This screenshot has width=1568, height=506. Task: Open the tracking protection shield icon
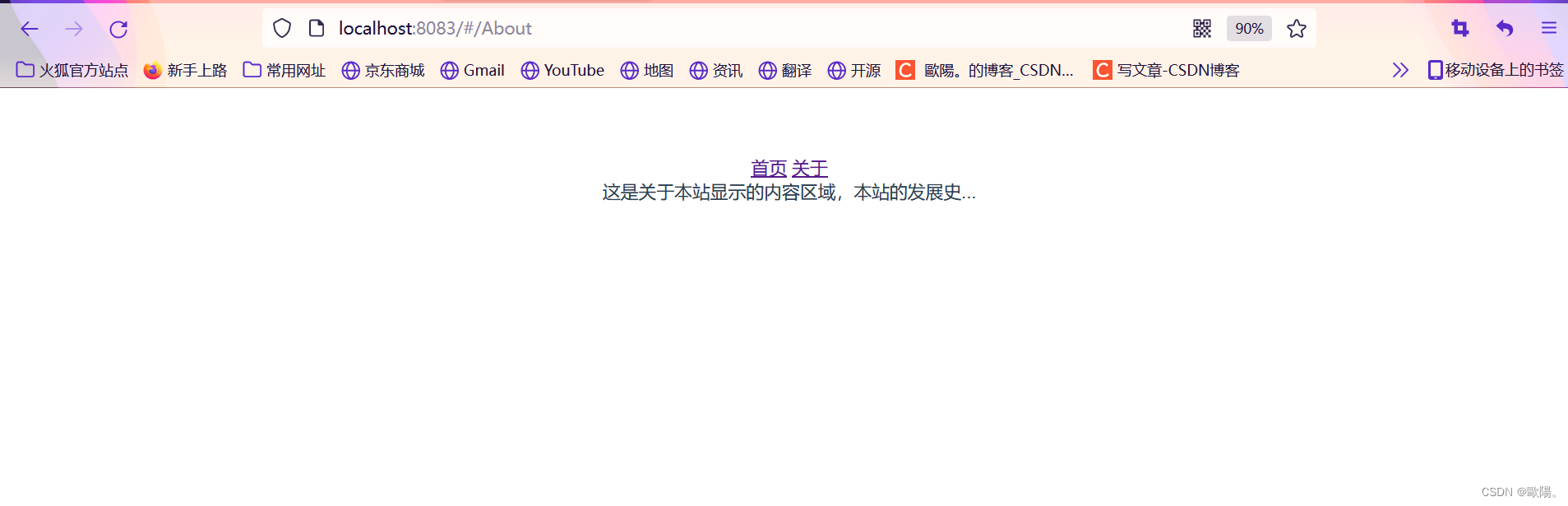pos(282,28)
